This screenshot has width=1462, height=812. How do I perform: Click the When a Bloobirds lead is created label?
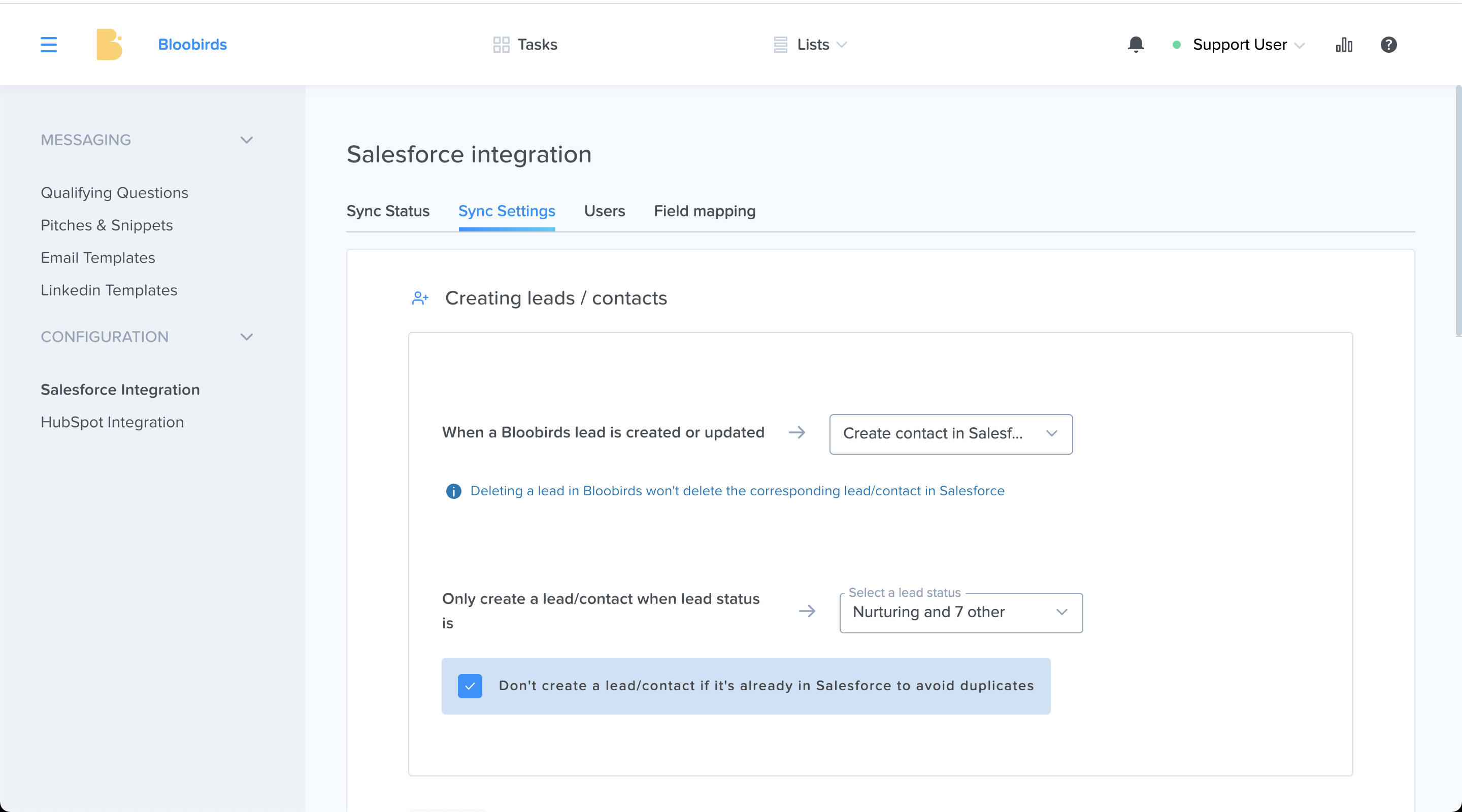(x=603, y=432)
